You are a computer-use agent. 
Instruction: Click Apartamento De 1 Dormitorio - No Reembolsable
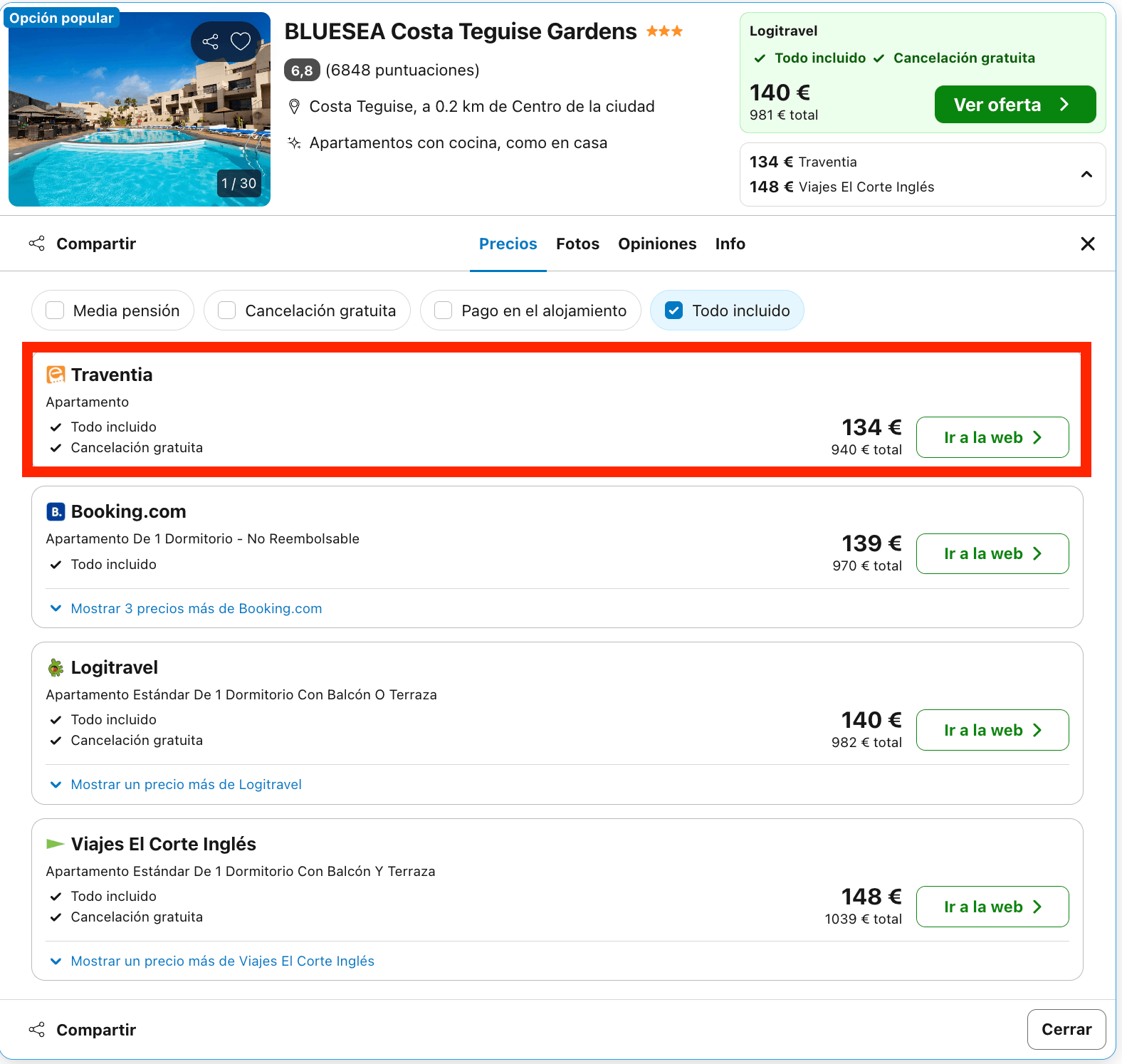[203, 538]
